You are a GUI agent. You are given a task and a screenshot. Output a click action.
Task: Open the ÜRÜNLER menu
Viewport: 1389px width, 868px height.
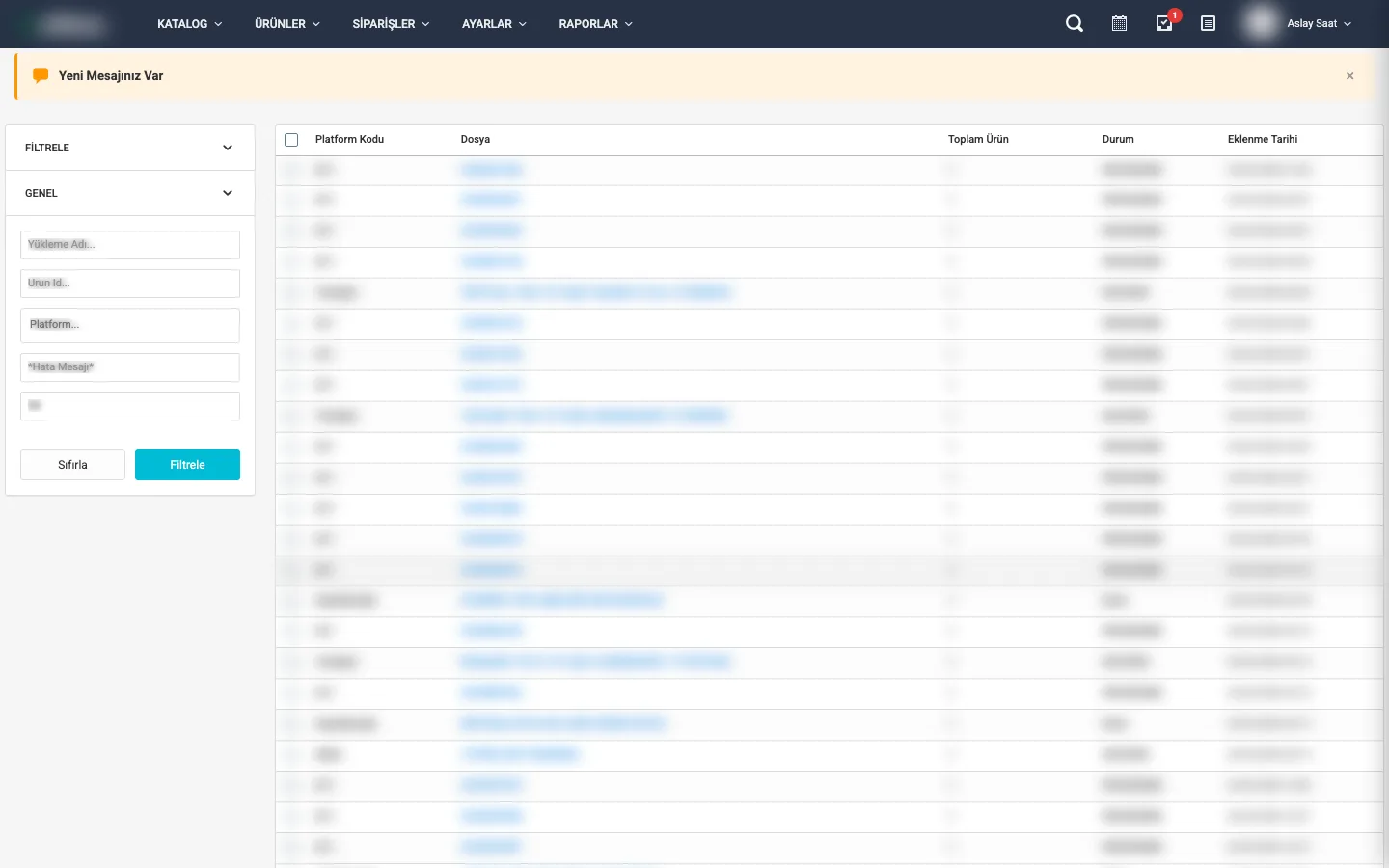coord(286,24)
